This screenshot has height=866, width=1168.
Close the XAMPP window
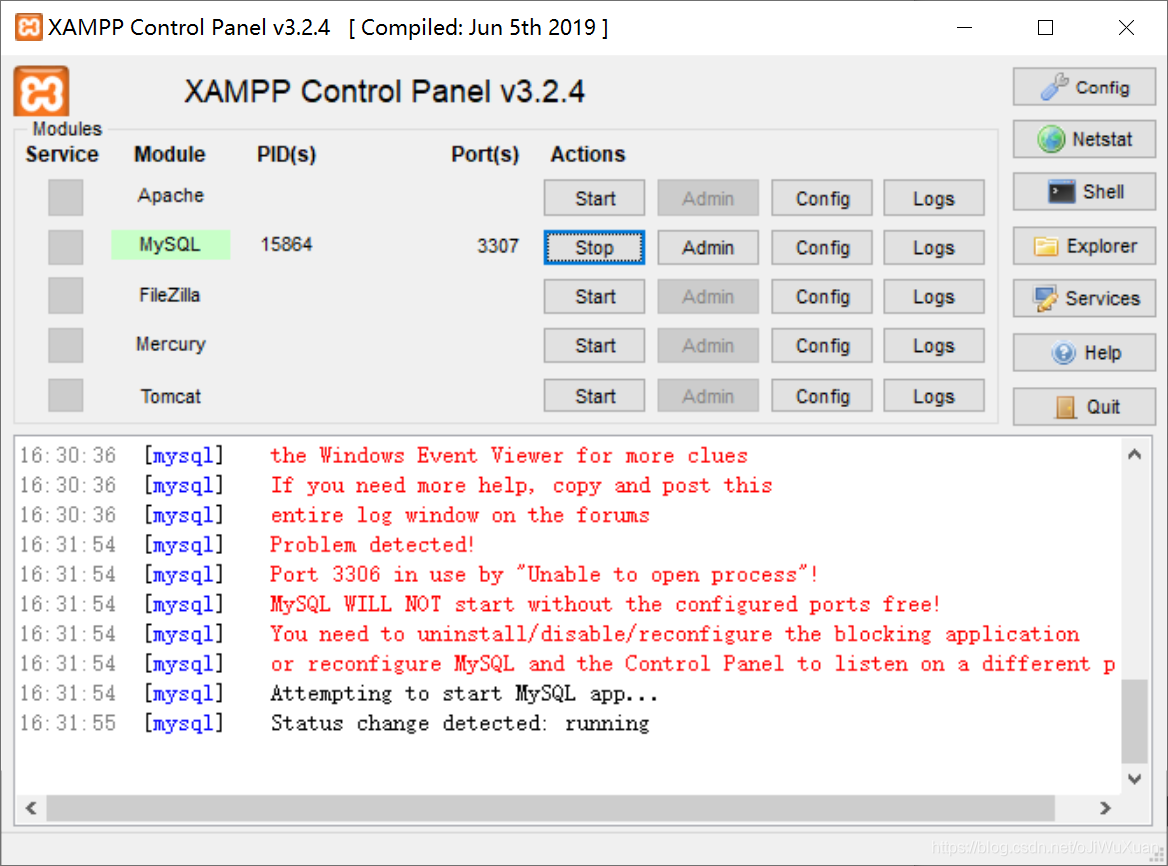pyautogui.click(x=1126, y=28)
